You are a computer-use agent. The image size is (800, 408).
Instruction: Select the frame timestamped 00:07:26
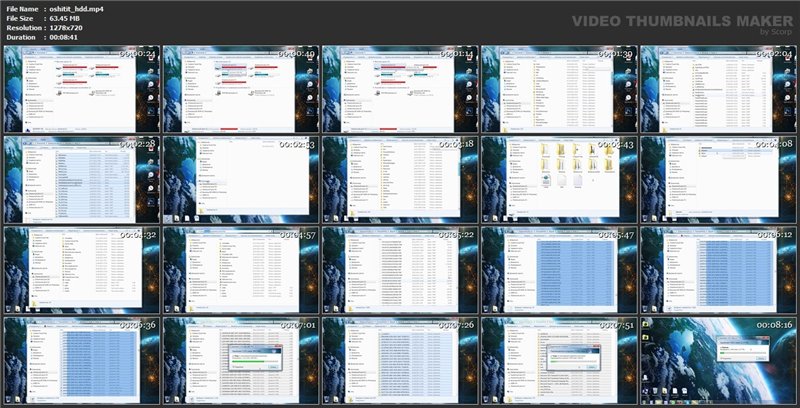[x=400, y=358]
